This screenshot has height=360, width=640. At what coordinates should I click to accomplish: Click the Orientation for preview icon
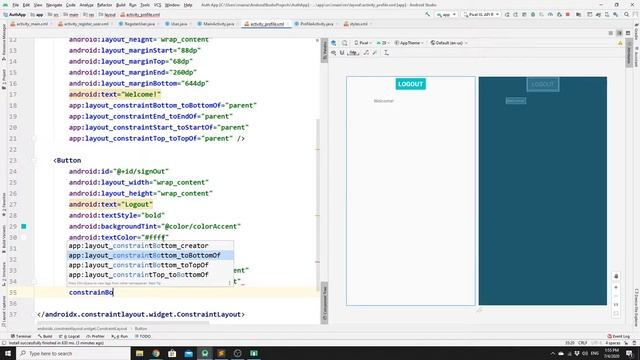[x=345, y=43]
